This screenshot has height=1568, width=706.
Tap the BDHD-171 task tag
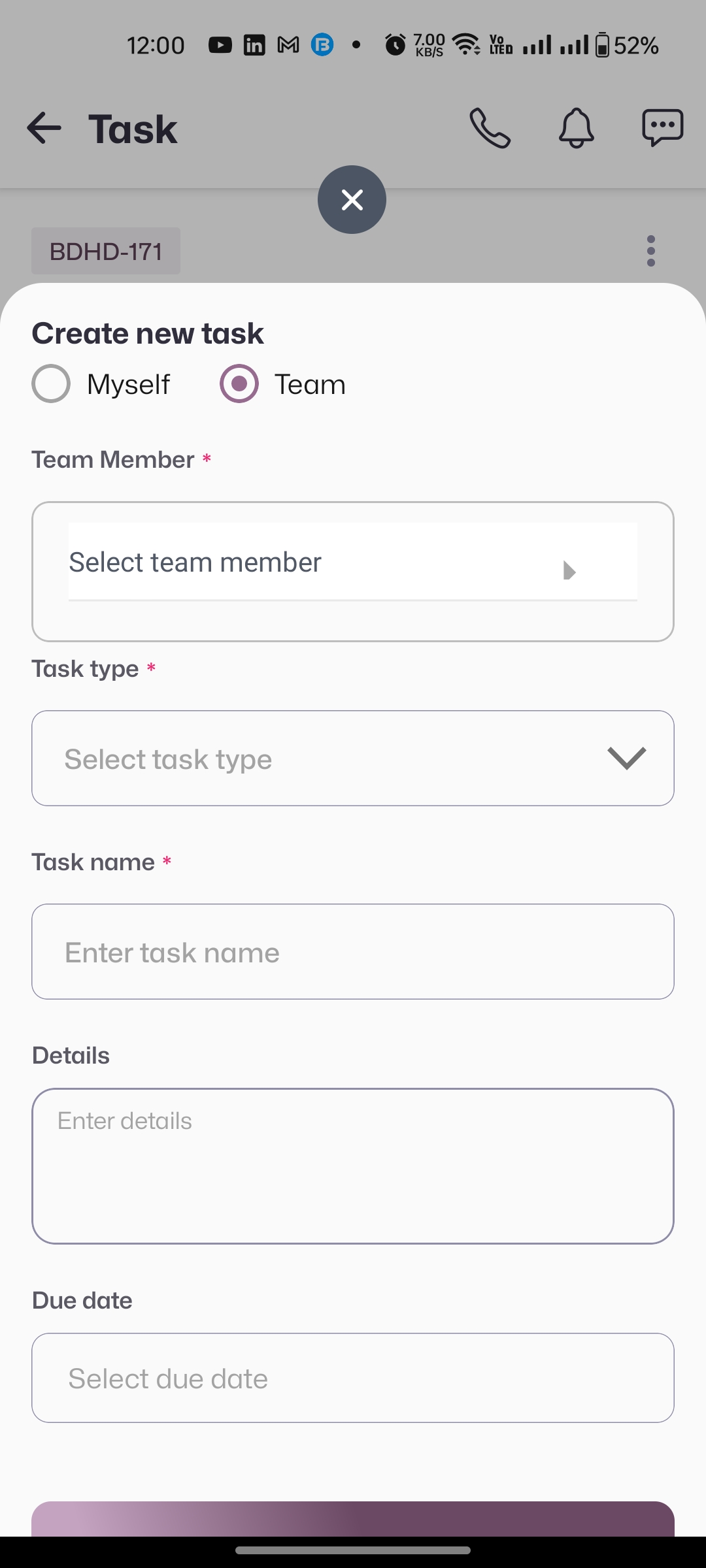[106, 251]
